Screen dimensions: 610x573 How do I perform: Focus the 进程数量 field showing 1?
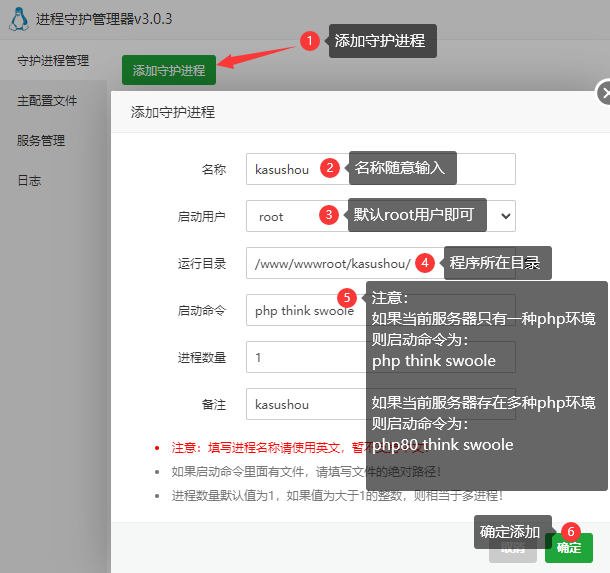point(381,357)
